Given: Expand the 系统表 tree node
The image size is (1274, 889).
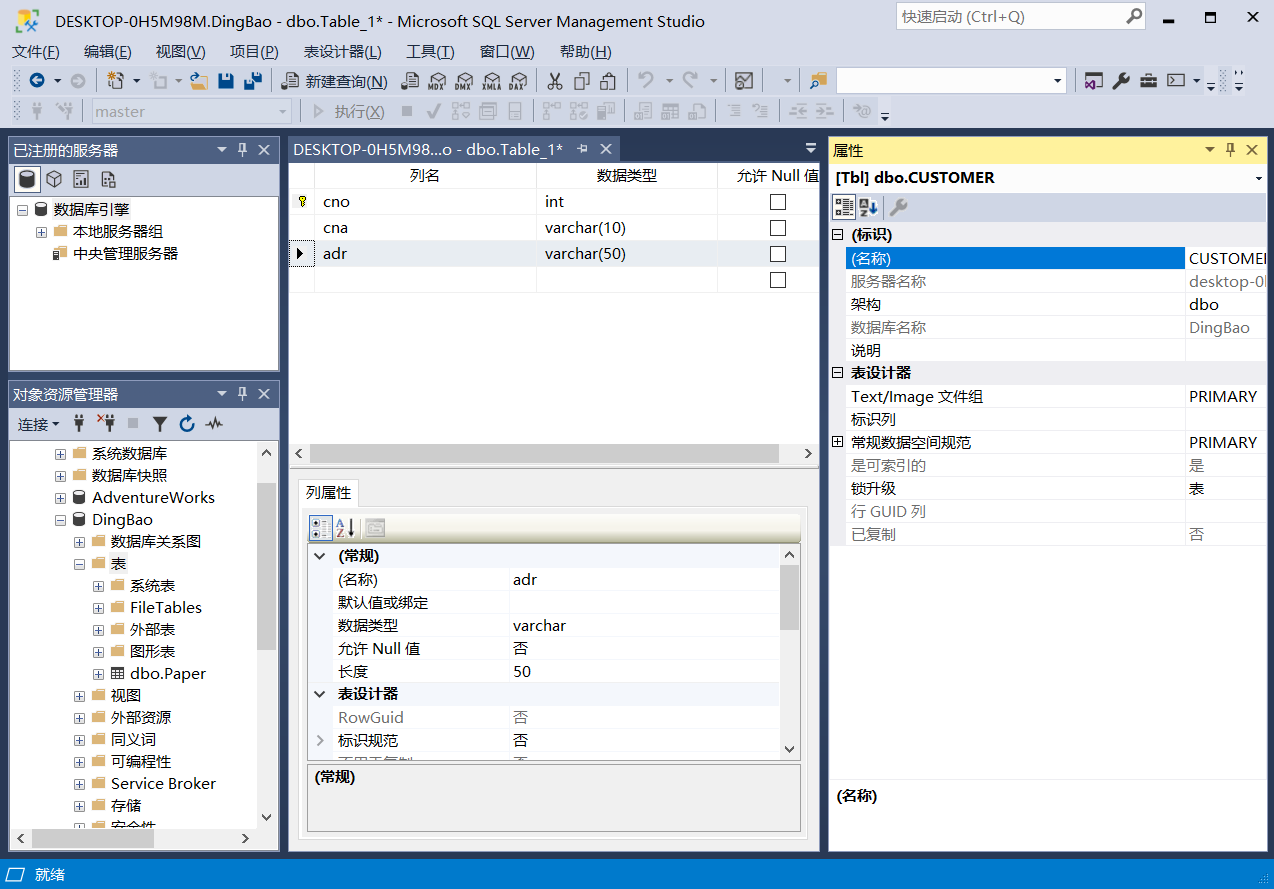Looking at the screenshot, I should (x=97, y=585).
